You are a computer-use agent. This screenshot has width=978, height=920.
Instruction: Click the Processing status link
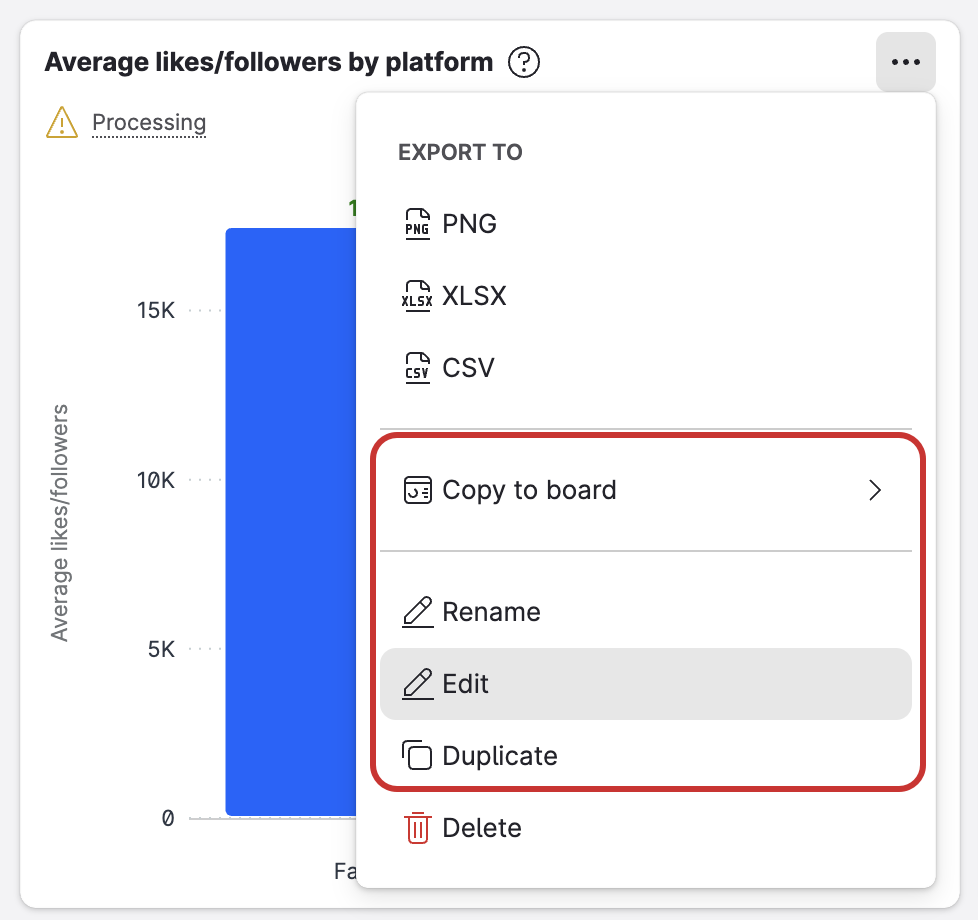[149, 123]
